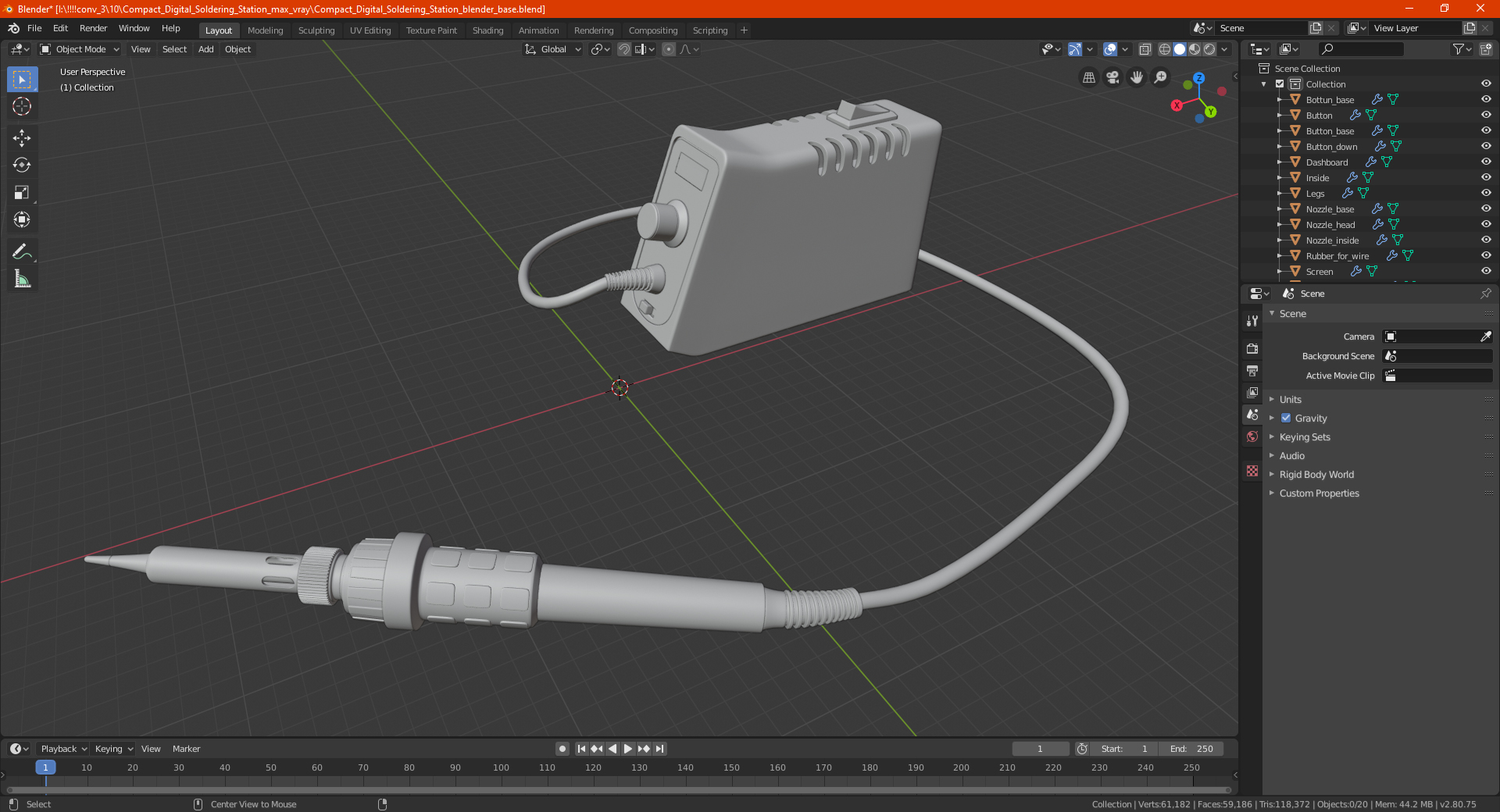Click the current frame number field
1500x812 pixels.
pyautogui.click(x=1040, y=749)
